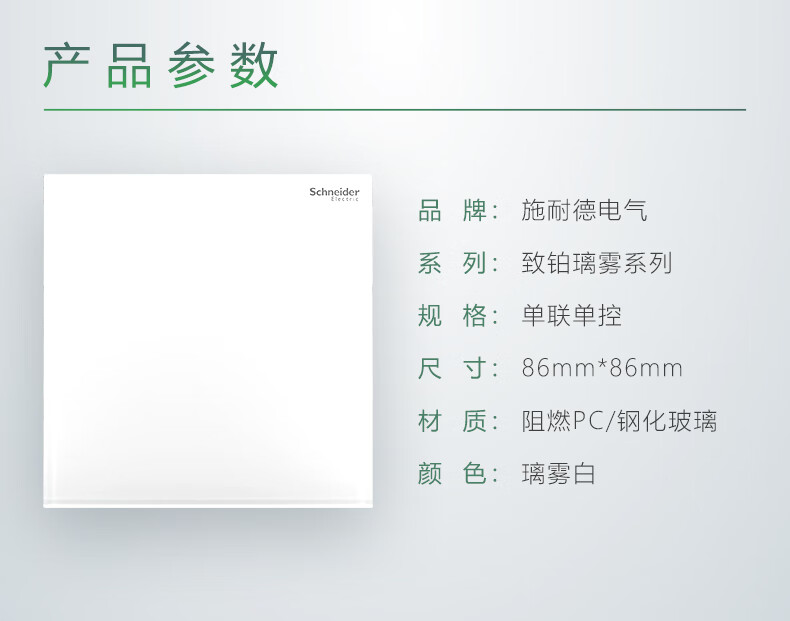Select the brand value 施耐德电气
790x621 pixels.
(x=584, y=211)
